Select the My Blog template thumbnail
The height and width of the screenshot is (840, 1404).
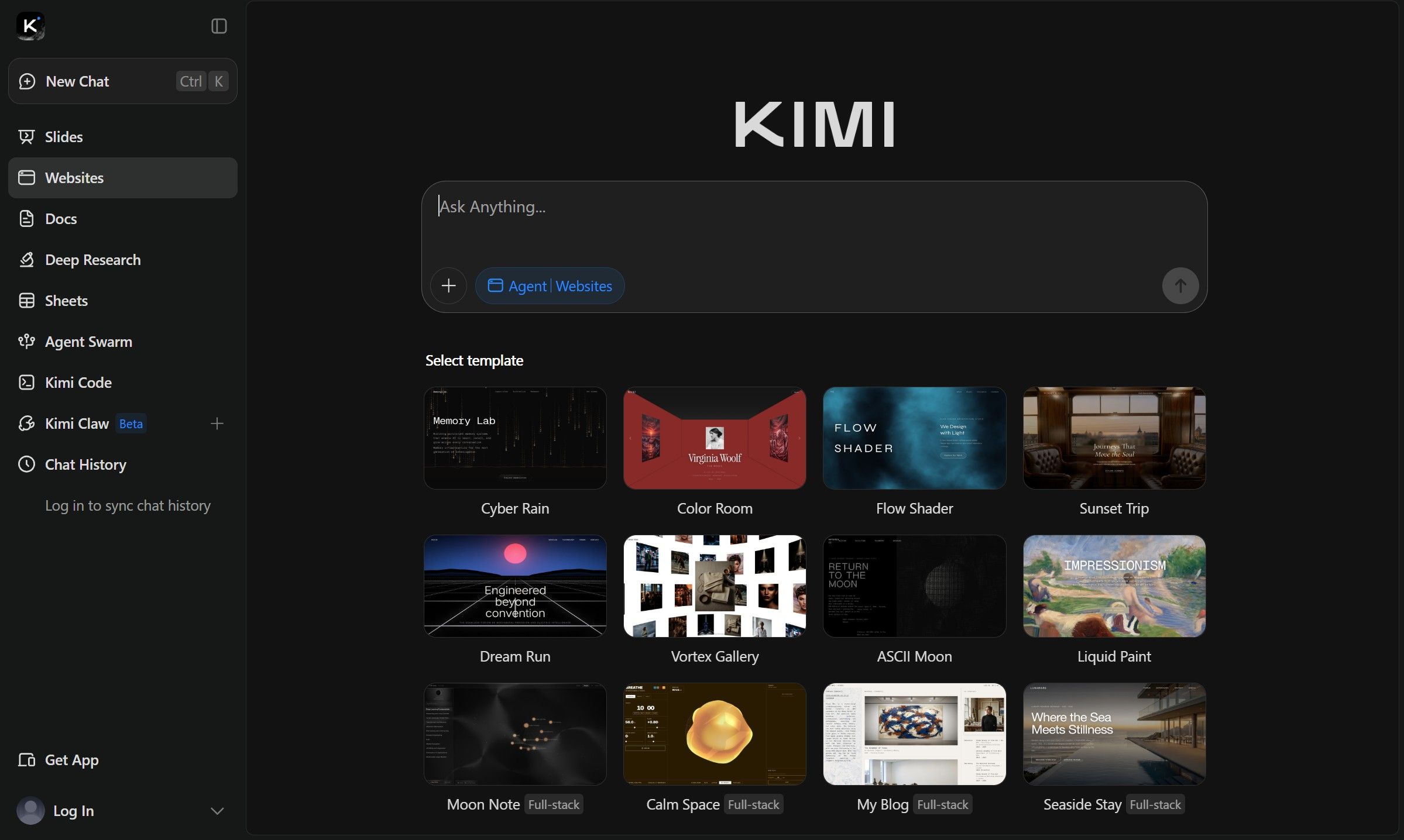tap(914, 734)
